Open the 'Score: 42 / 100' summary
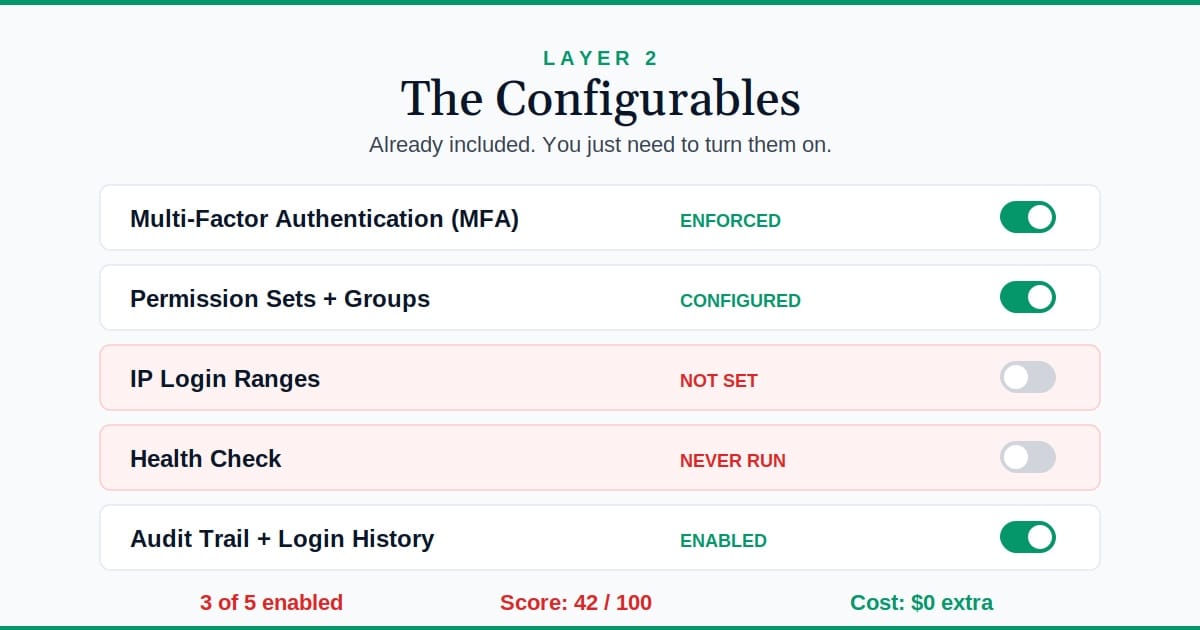Viewport: 1200px width, 630px height. point(577,603)
